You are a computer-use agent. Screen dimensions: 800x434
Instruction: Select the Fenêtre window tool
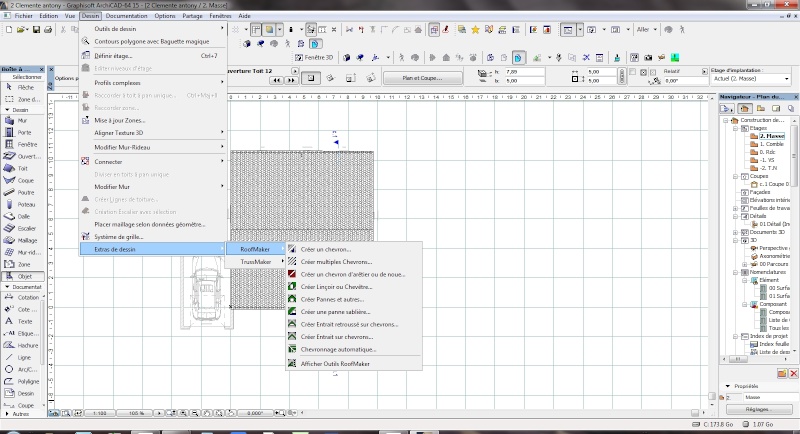(22, 145)
